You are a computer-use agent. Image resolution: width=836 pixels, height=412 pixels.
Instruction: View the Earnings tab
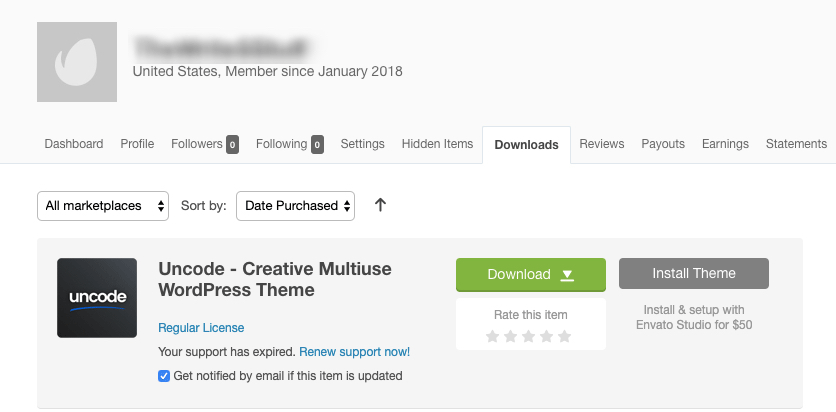[725, 144]
